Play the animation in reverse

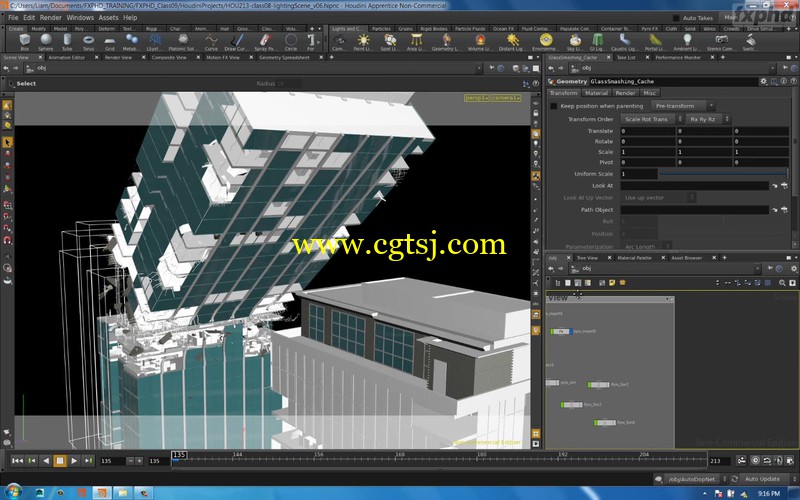coord(45,461)
